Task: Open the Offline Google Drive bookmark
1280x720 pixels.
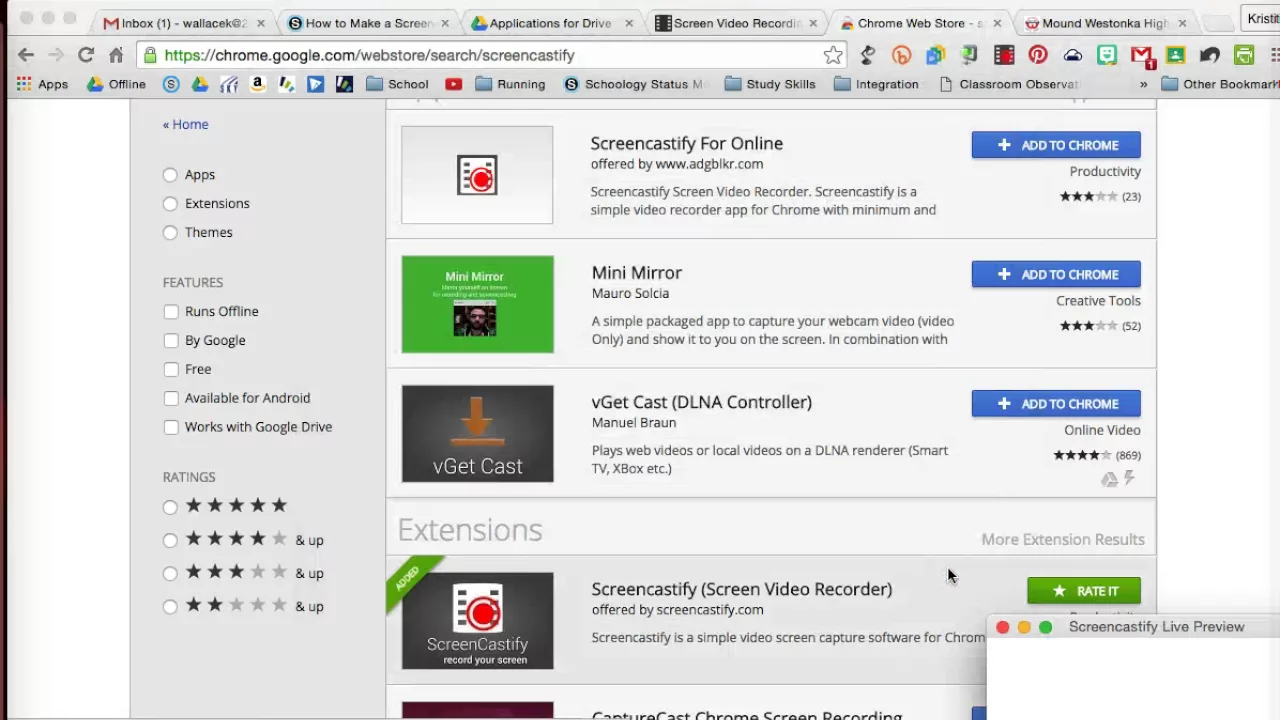Action: click(116, 84)
